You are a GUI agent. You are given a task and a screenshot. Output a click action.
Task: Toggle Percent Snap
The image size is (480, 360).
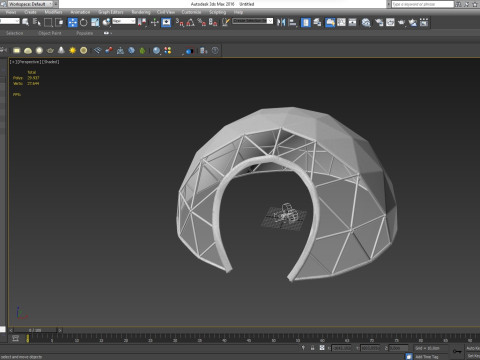(202, 22)
